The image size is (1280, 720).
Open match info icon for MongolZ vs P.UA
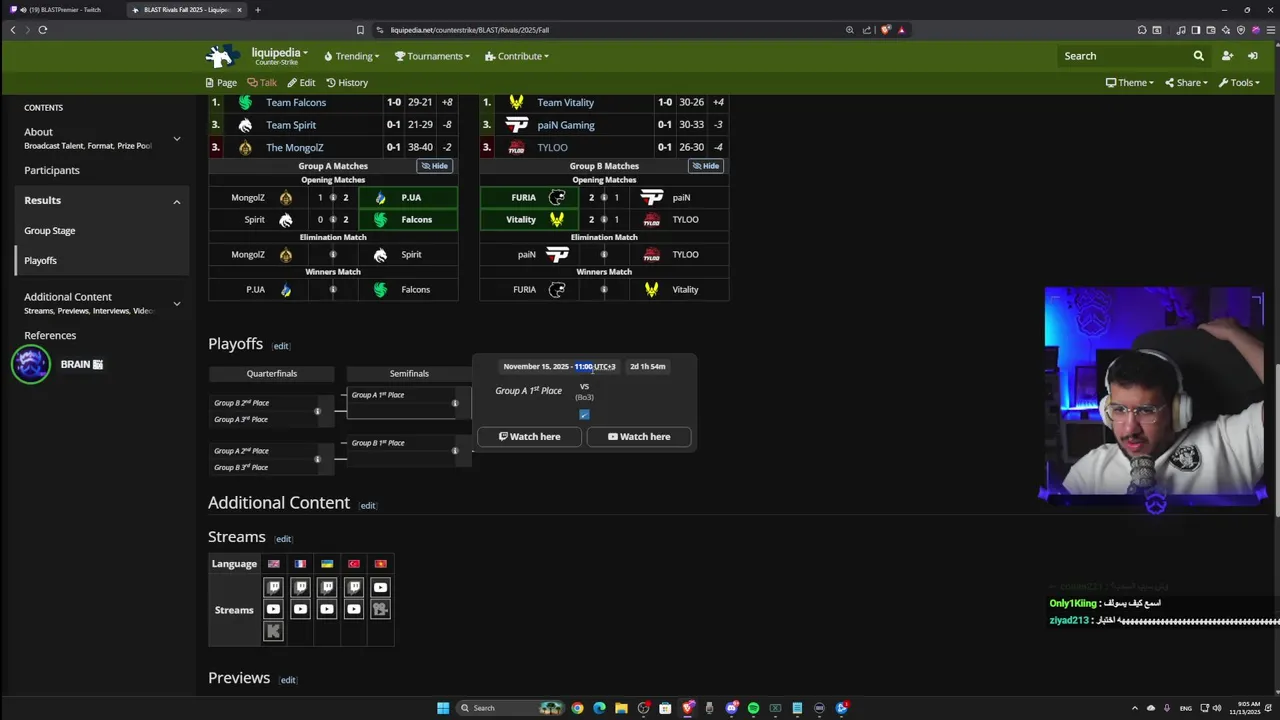(x=333, y=198)
